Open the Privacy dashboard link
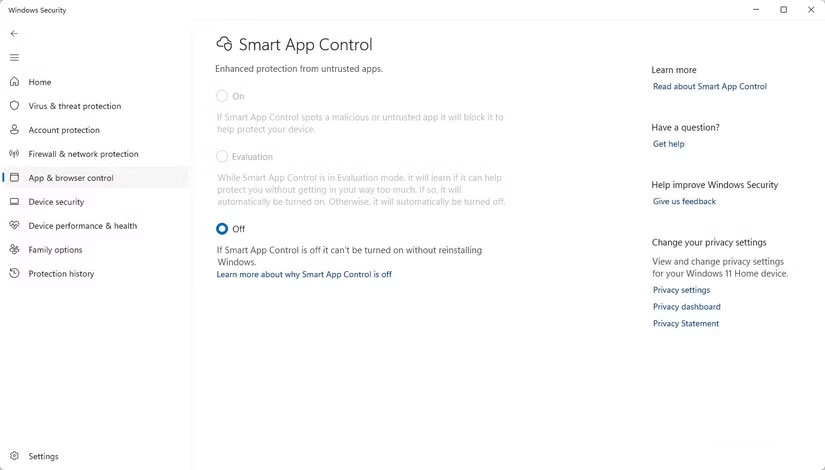825x470 pixels. coord(686,307)
